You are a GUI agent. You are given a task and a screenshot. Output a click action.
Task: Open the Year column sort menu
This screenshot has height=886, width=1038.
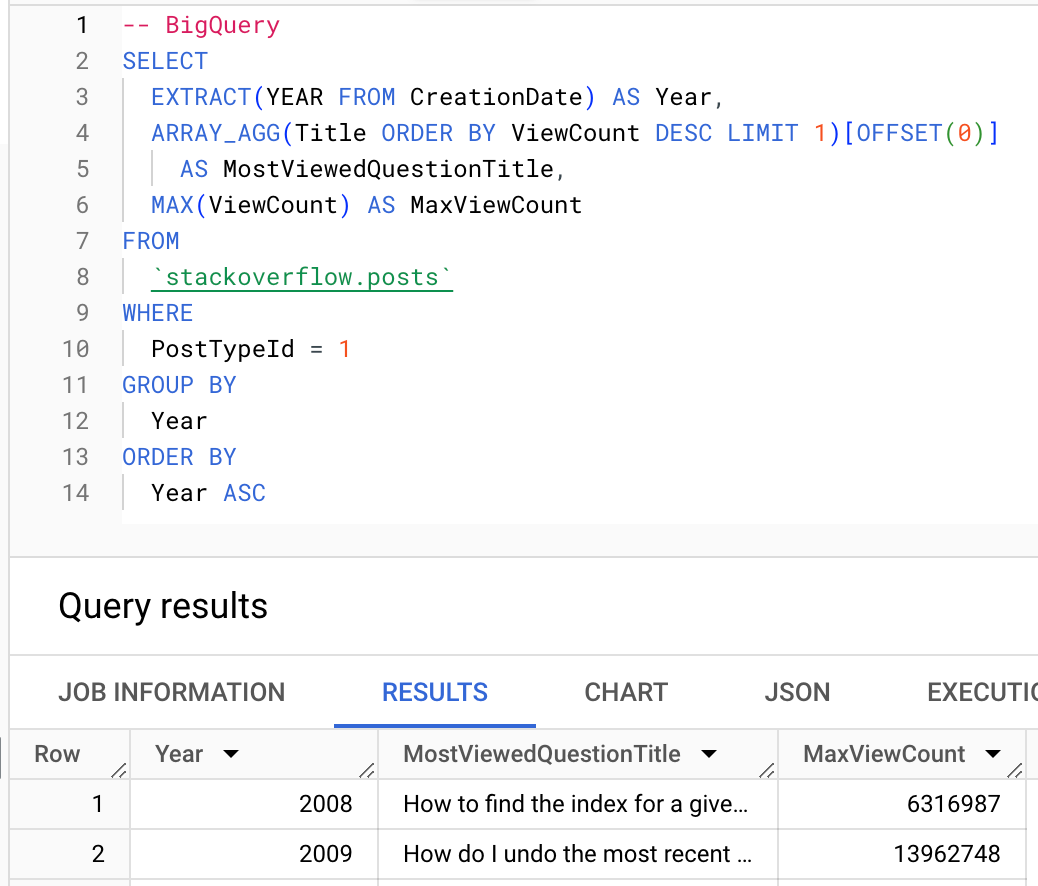[231, 755]
